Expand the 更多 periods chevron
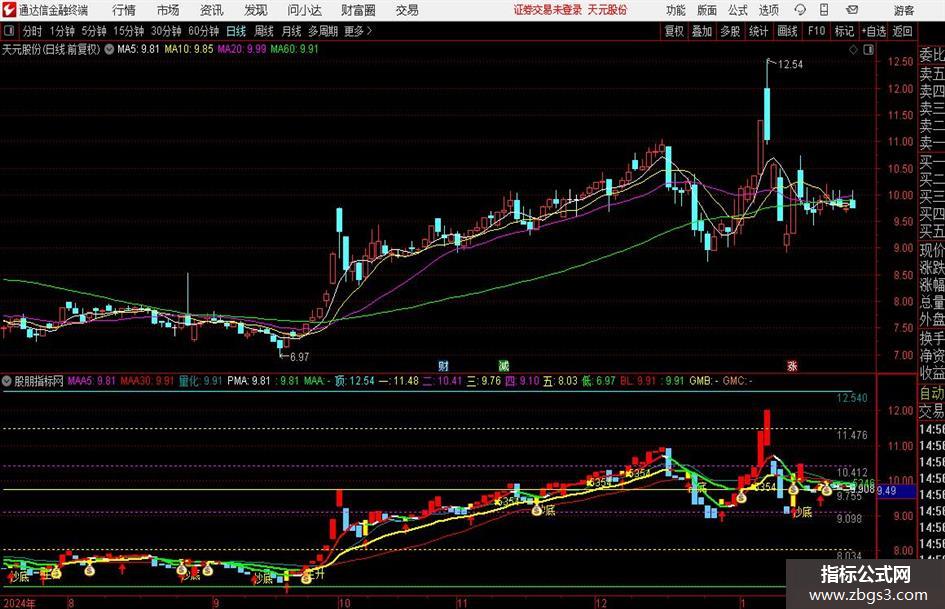 tap(369, 31)
